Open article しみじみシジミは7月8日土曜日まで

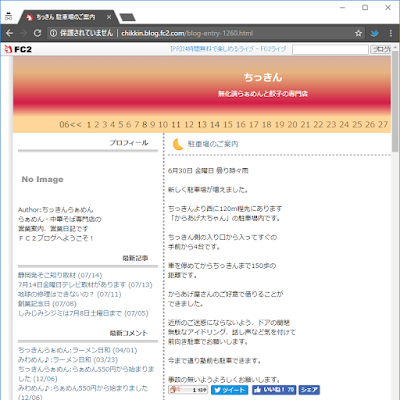(x=83, y=313)
